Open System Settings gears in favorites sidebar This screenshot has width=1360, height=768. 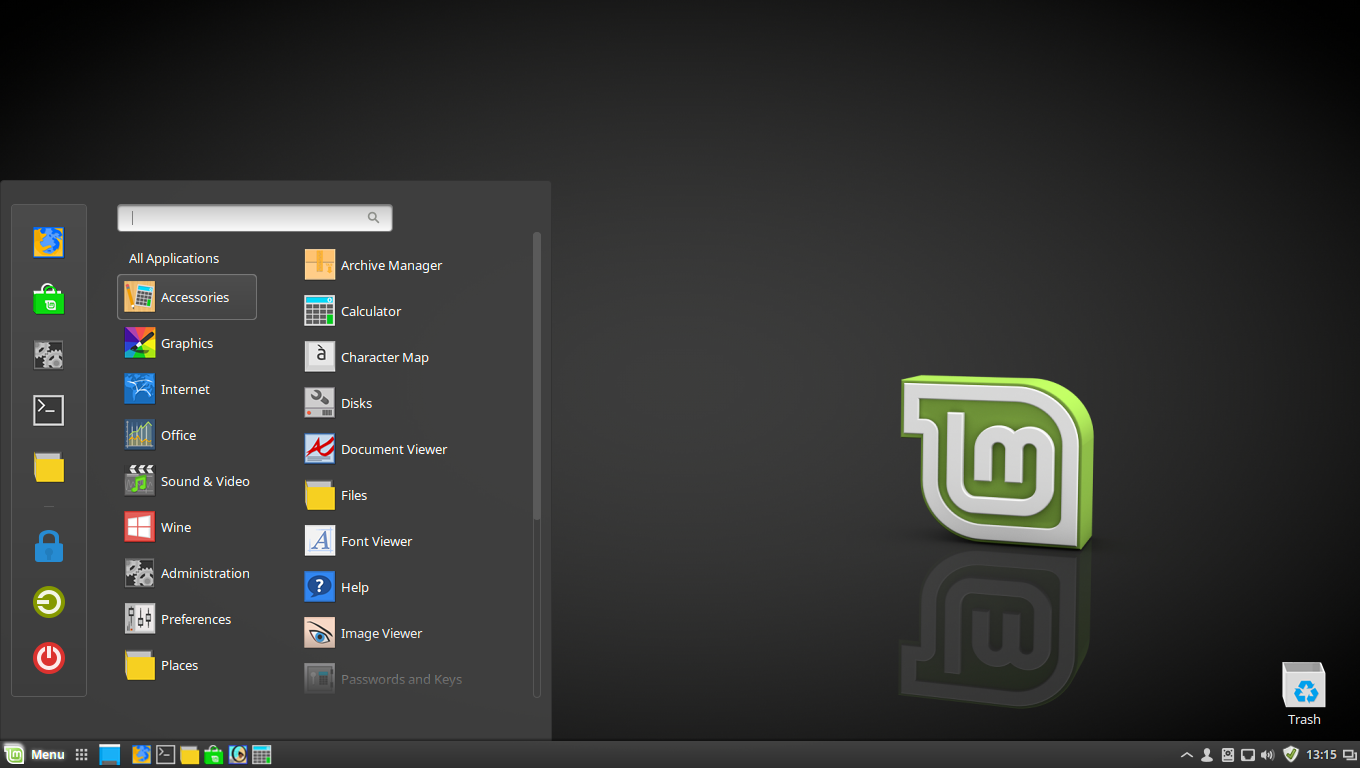pyautogui.click(x=49, y=354)
